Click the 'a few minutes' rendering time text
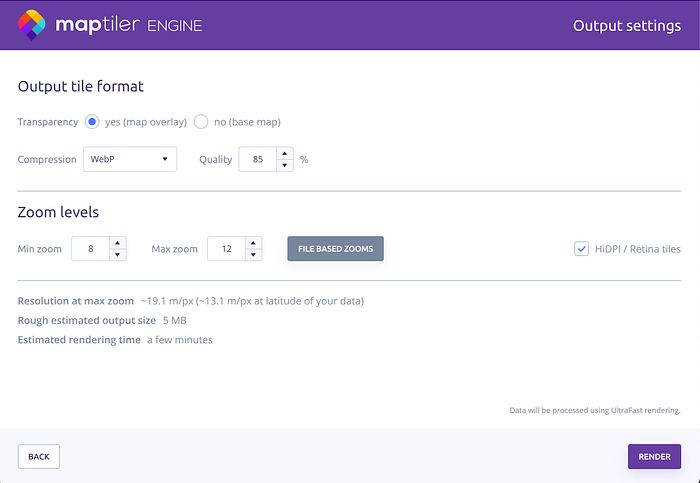Image resolution: width=700 pixels, height=483 pixels. (180, 340)
